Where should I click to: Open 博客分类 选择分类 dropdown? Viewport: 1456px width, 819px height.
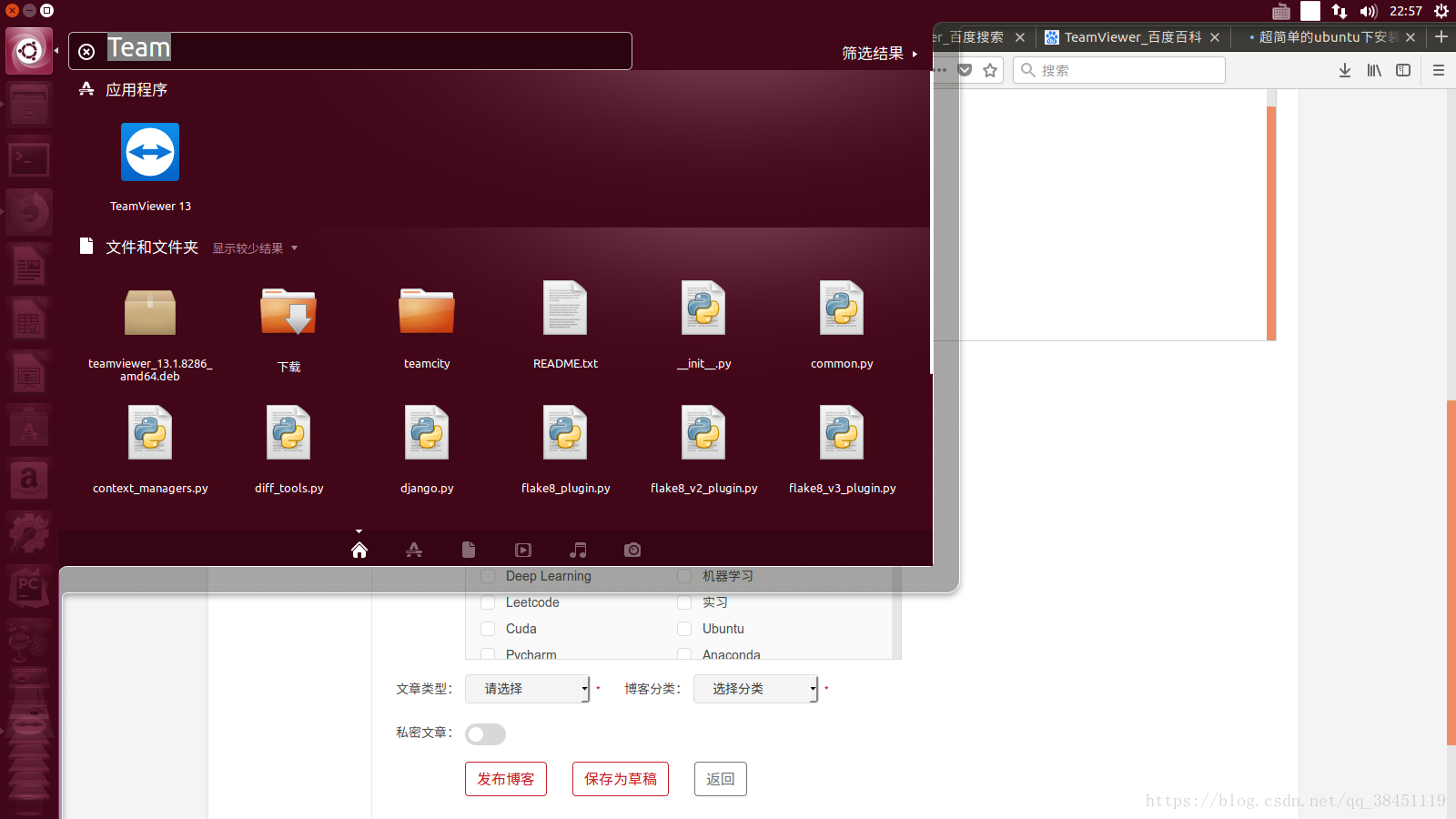click(756, 689)
